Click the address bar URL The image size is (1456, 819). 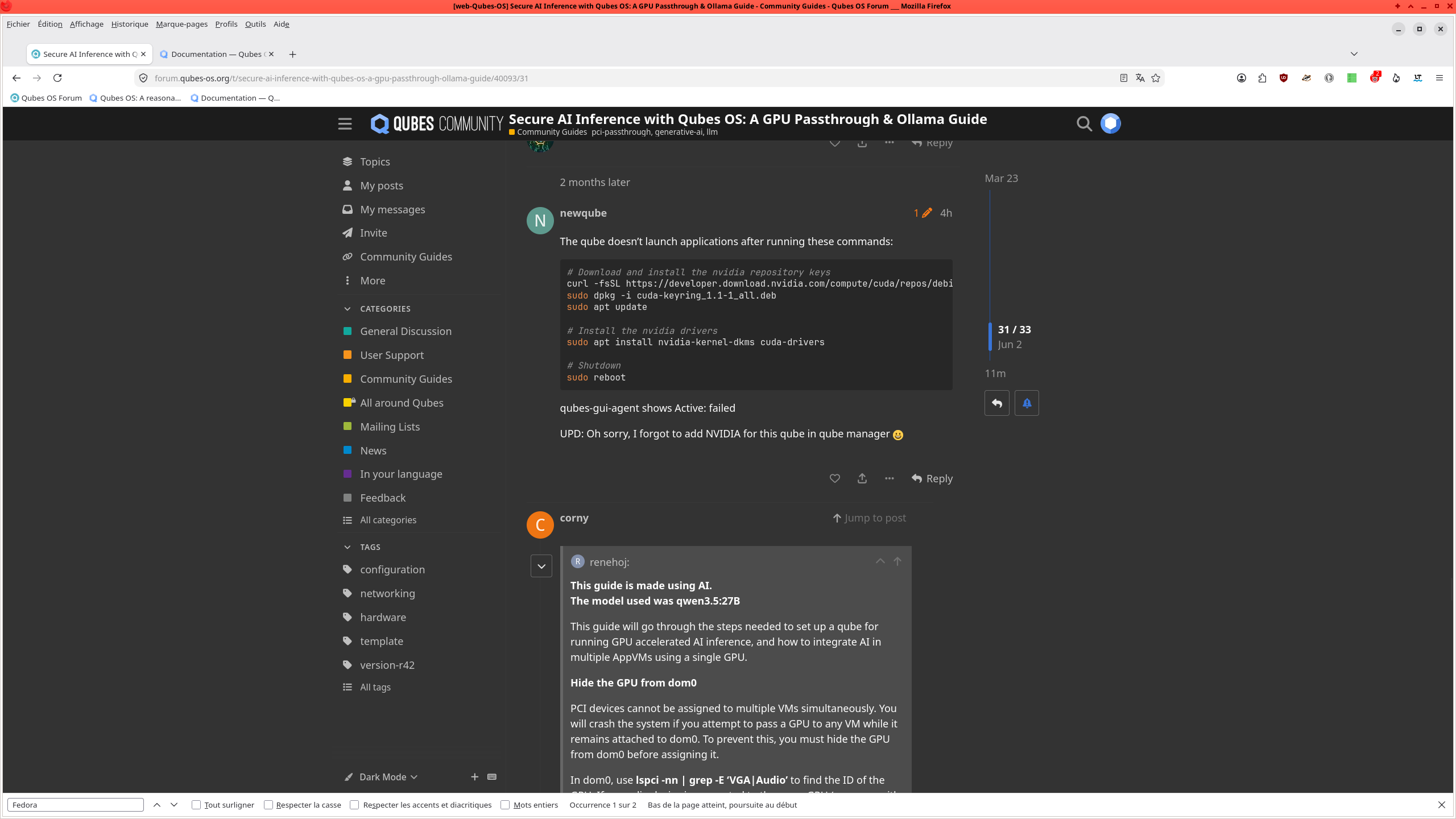point(341,78)
